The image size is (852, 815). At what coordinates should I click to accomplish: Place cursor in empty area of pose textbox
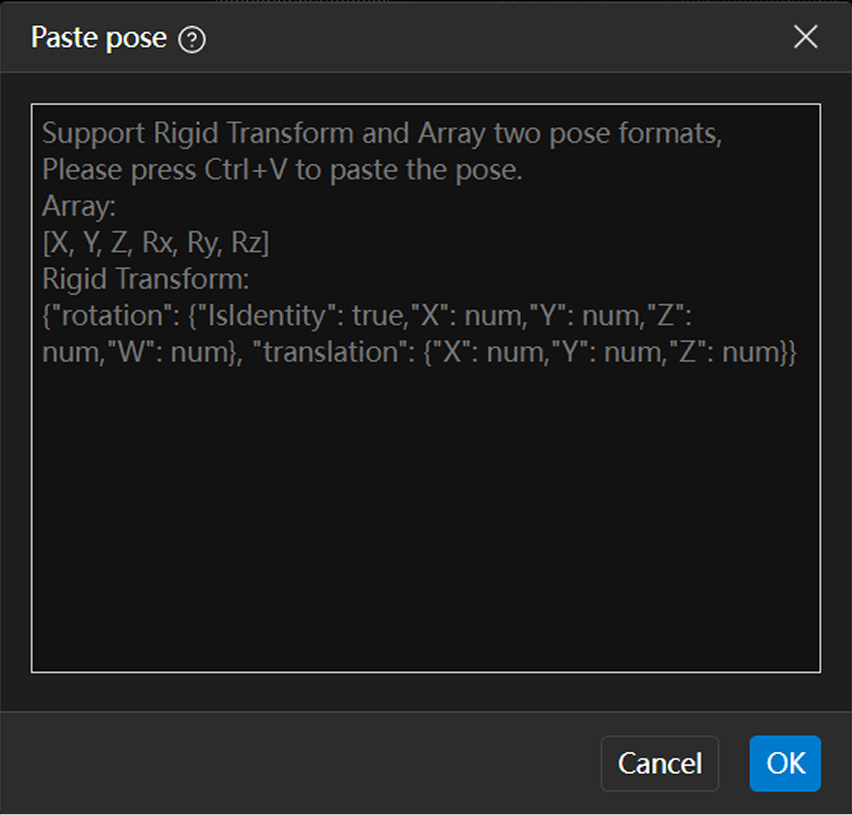click(x=425, y=520)
